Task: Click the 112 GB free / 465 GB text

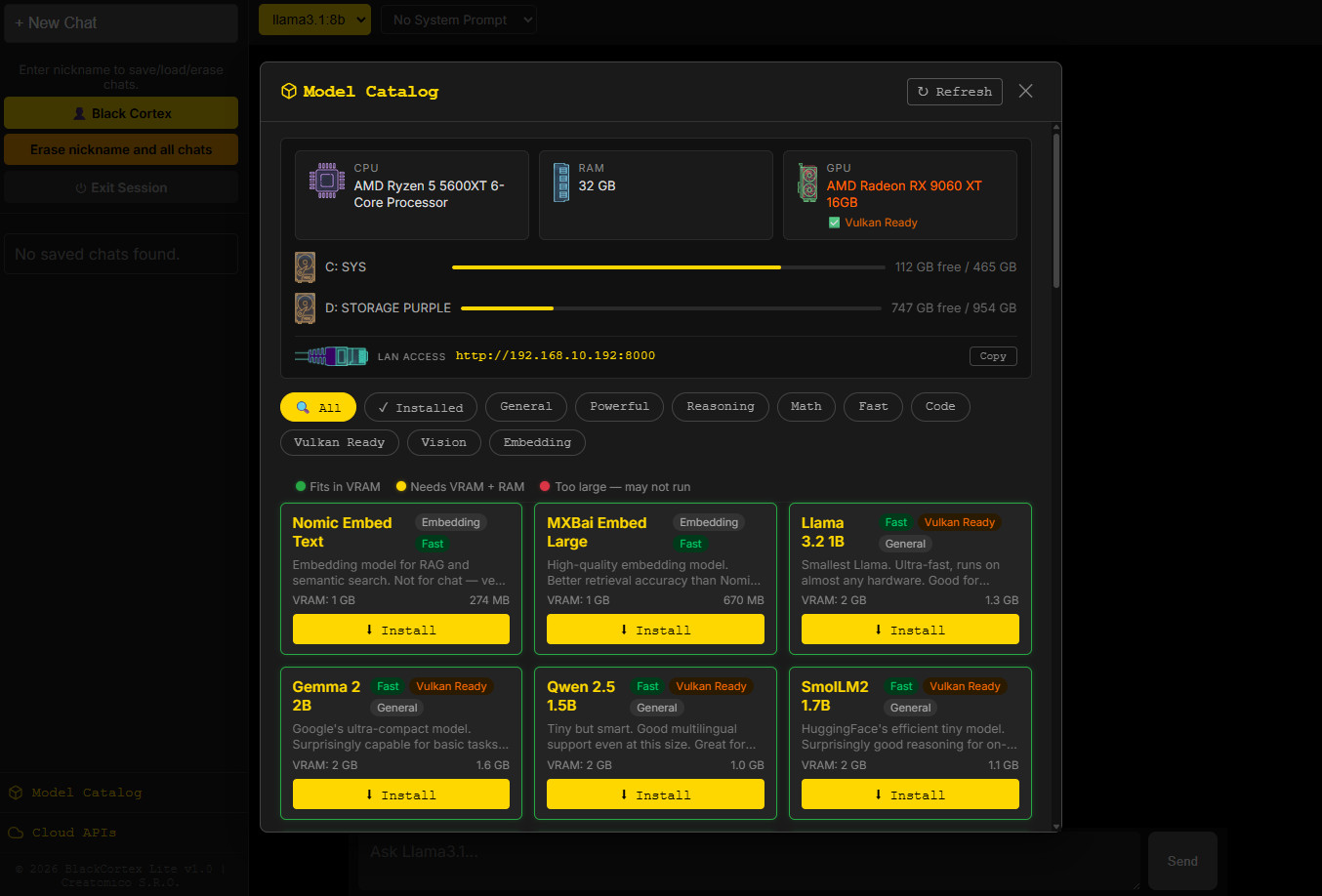Action: click(x=956, y=266)
